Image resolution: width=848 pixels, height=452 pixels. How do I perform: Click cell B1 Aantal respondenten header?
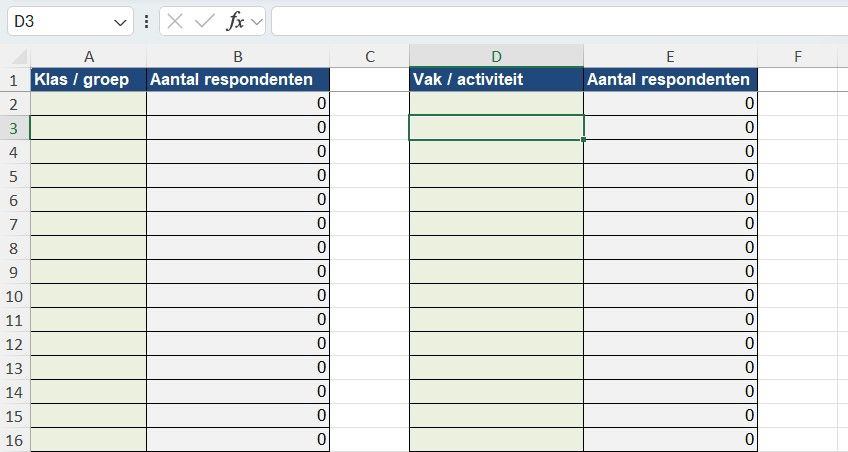pos(238,79)
